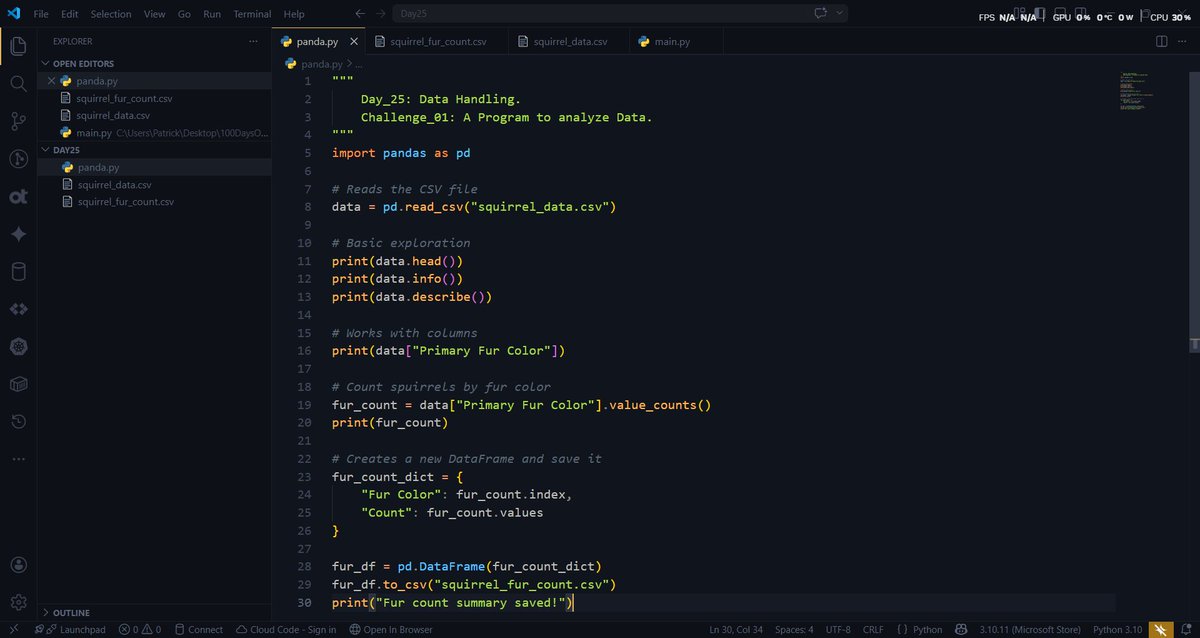Image resolution: width=1200 pixels, height=638 pixels.
Task: Open the Go menu
Action: pos(184,14)
